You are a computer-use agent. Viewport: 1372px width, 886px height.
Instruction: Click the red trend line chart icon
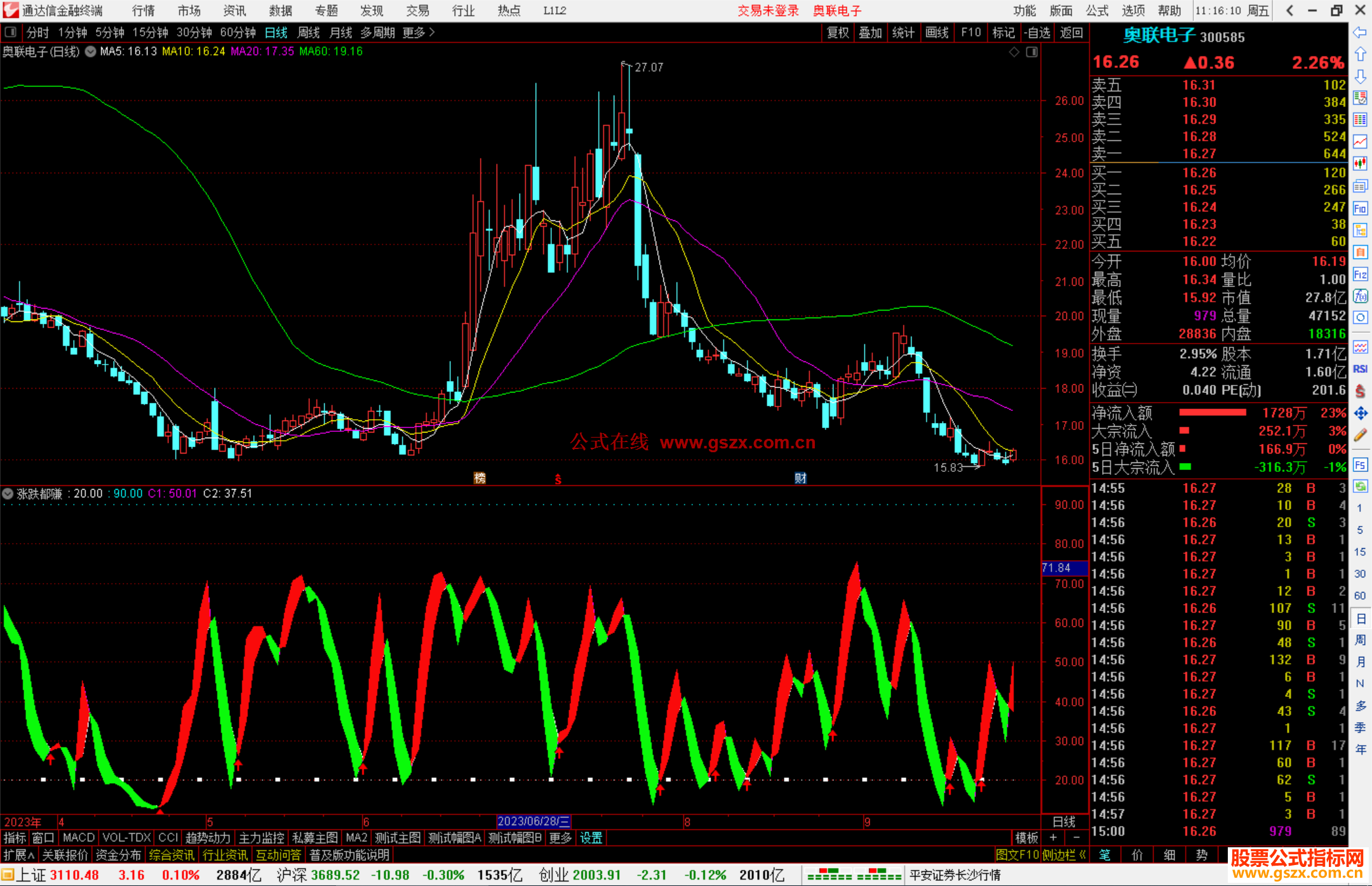(1360, 141)
